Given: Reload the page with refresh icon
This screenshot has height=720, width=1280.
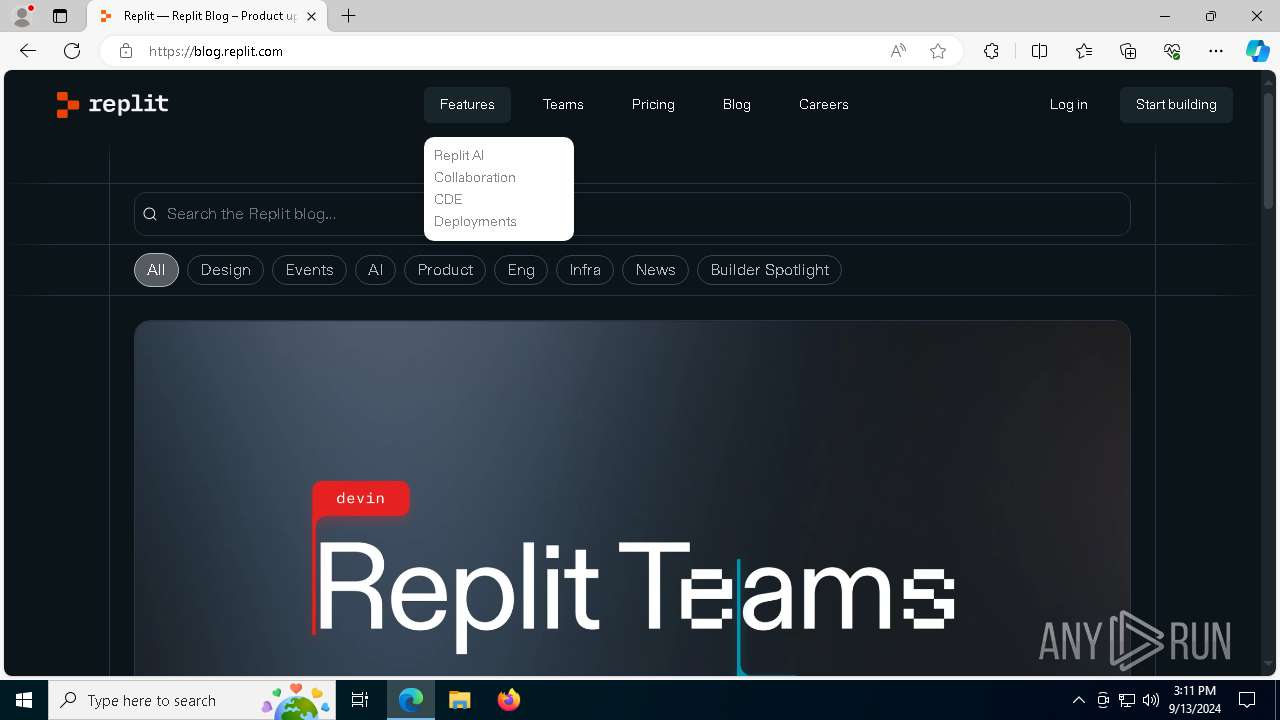Looking at the screenshot, I should pos(72,51).
